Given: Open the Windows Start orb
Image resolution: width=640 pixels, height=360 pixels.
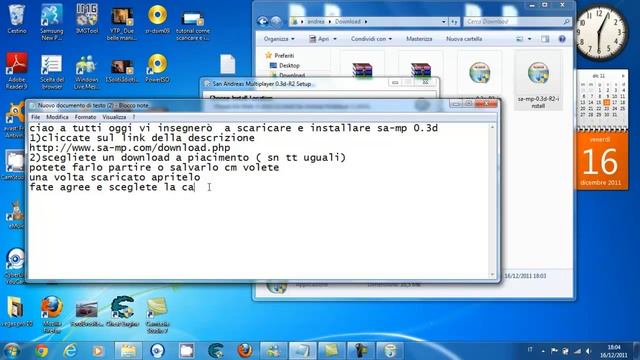Looking at the screenshot, I should (11, 351).
